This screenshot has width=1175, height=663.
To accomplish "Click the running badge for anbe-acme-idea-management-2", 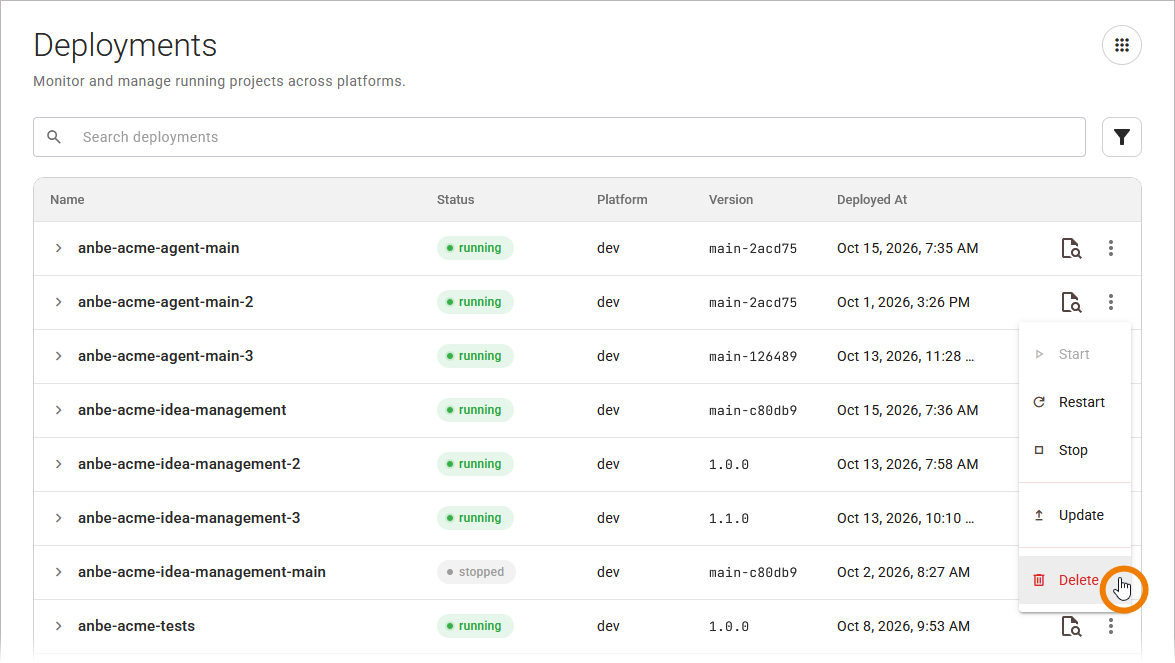I will pos(475,464).
